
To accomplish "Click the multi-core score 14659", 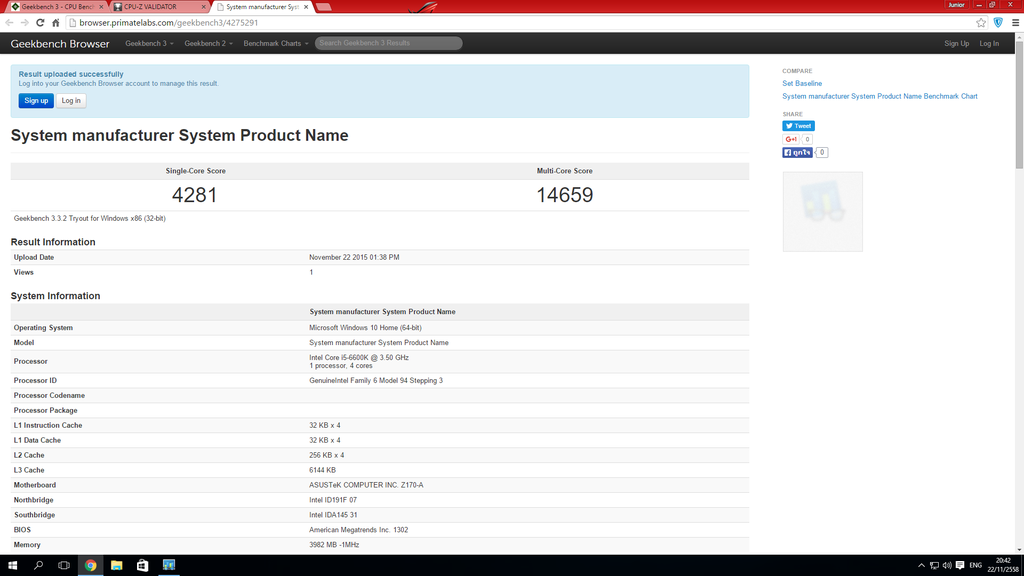I will click(565, 195).
